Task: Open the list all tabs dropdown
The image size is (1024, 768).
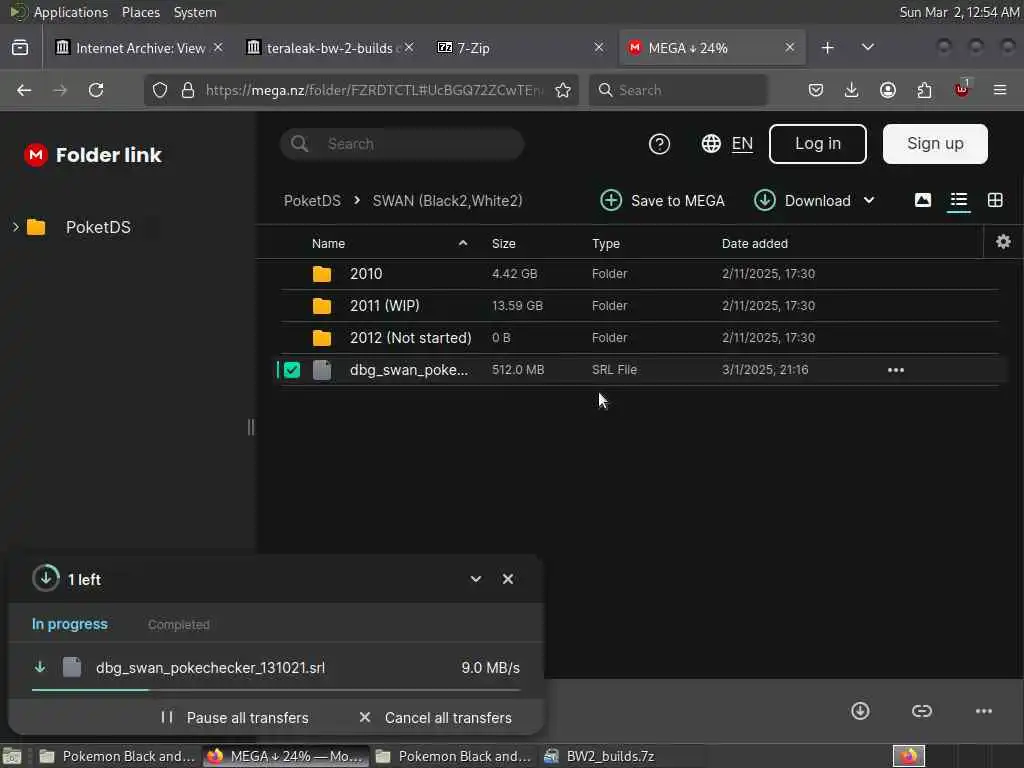Action: (x=867, y=48)
